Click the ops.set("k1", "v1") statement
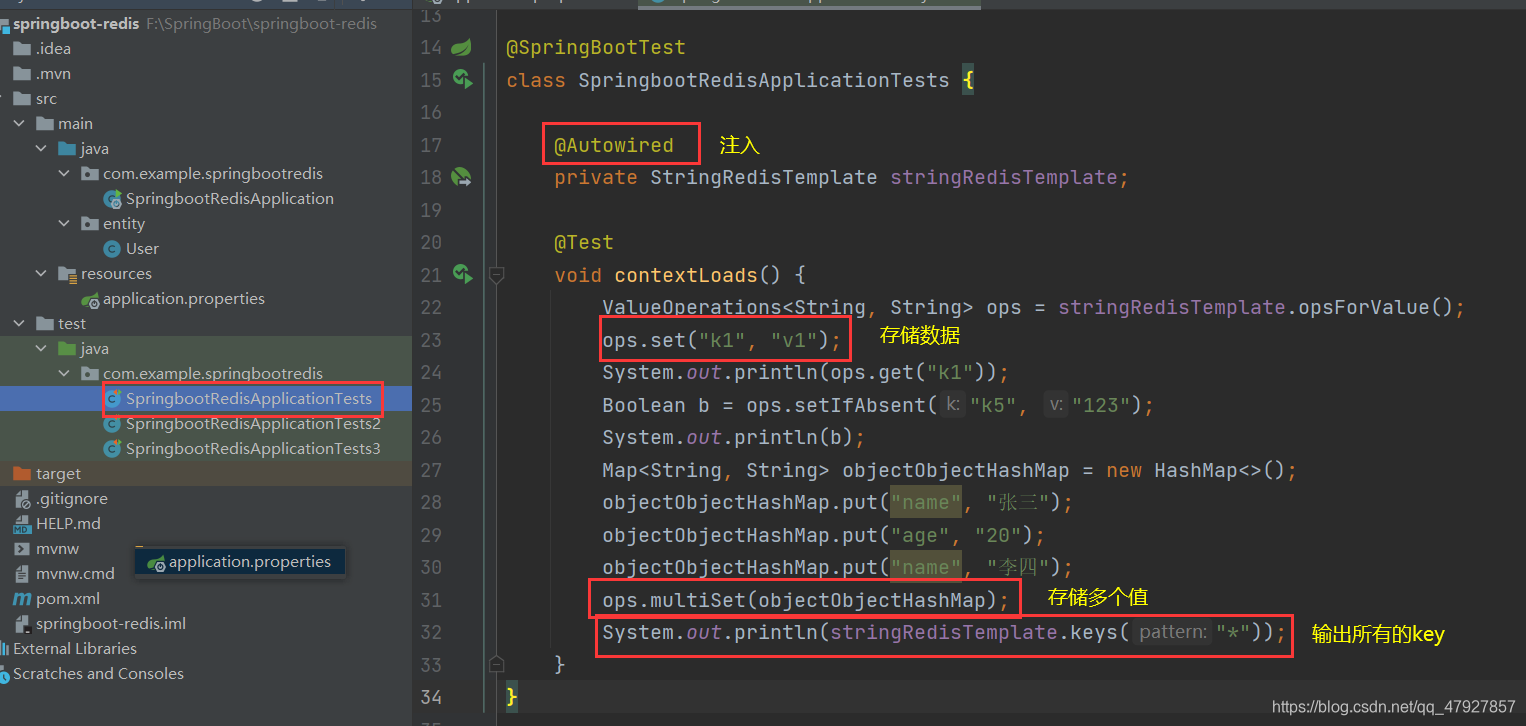Screen dimensions: 1526x726 point(722,340)
